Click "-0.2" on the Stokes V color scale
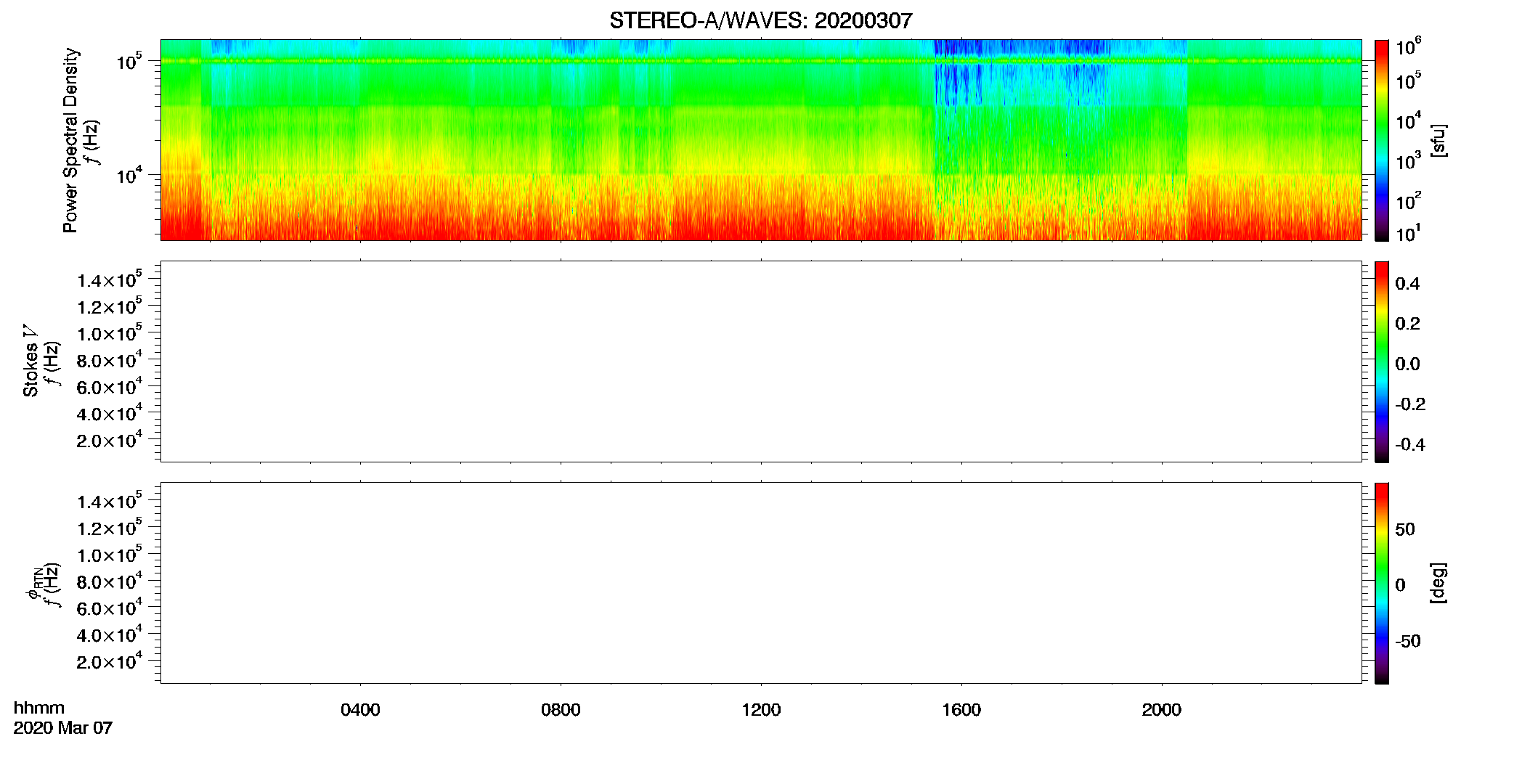The image size is (1522, 784). click(1409, 404)
